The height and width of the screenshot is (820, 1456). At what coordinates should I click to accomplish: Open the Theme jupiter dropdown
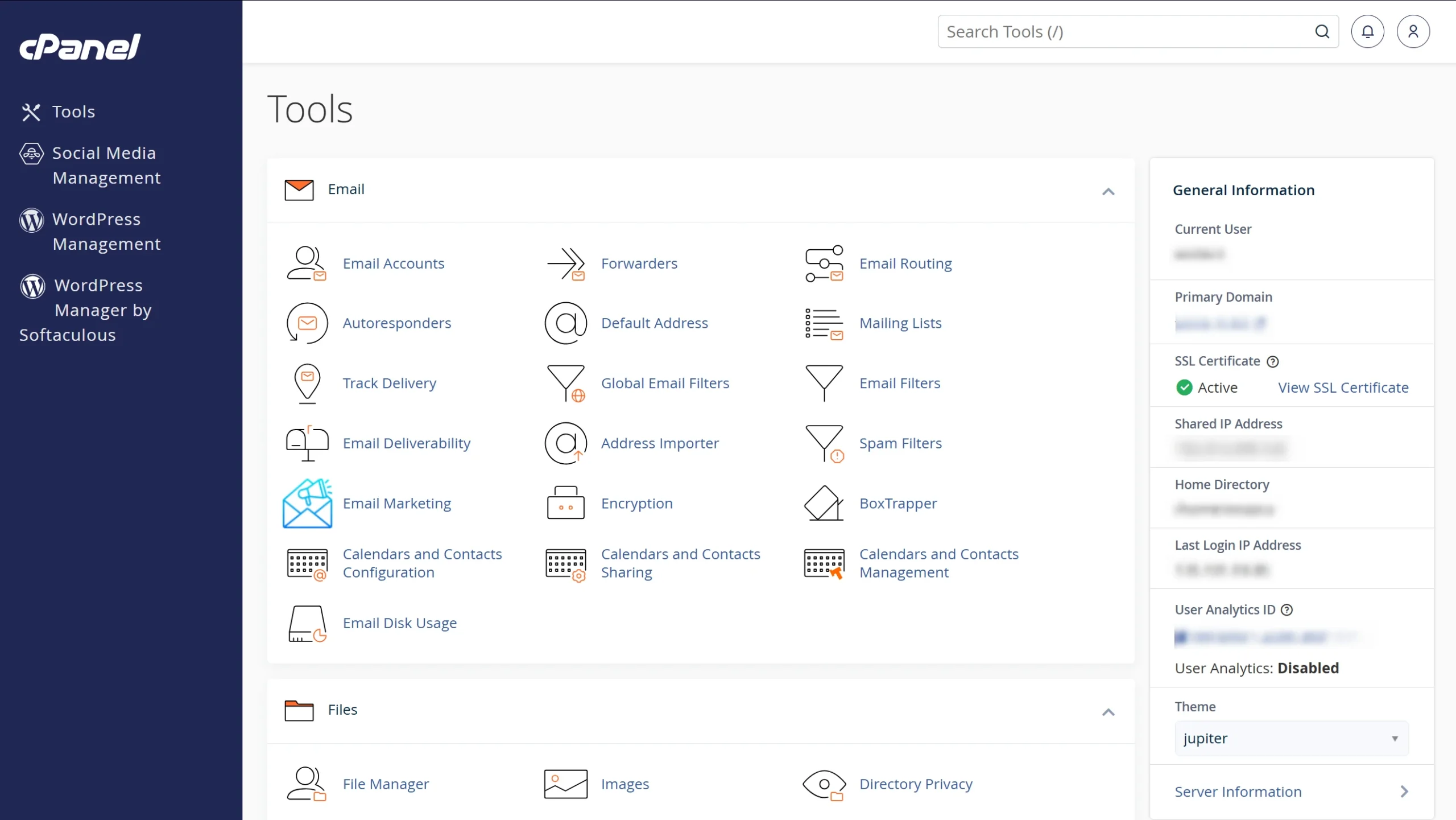1292,739
